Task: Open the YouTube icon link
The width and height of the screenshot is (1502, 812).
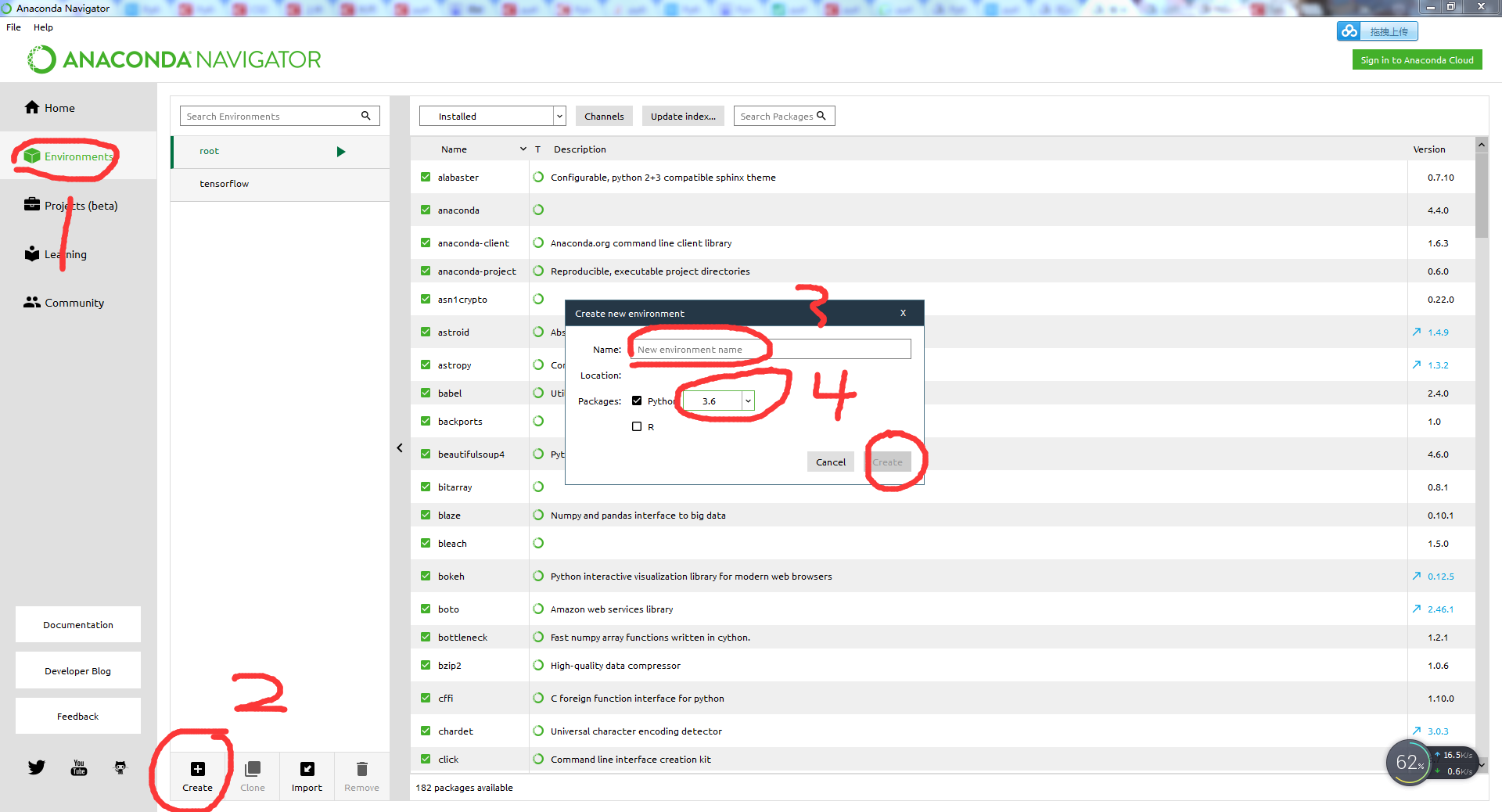Action: 79,767
